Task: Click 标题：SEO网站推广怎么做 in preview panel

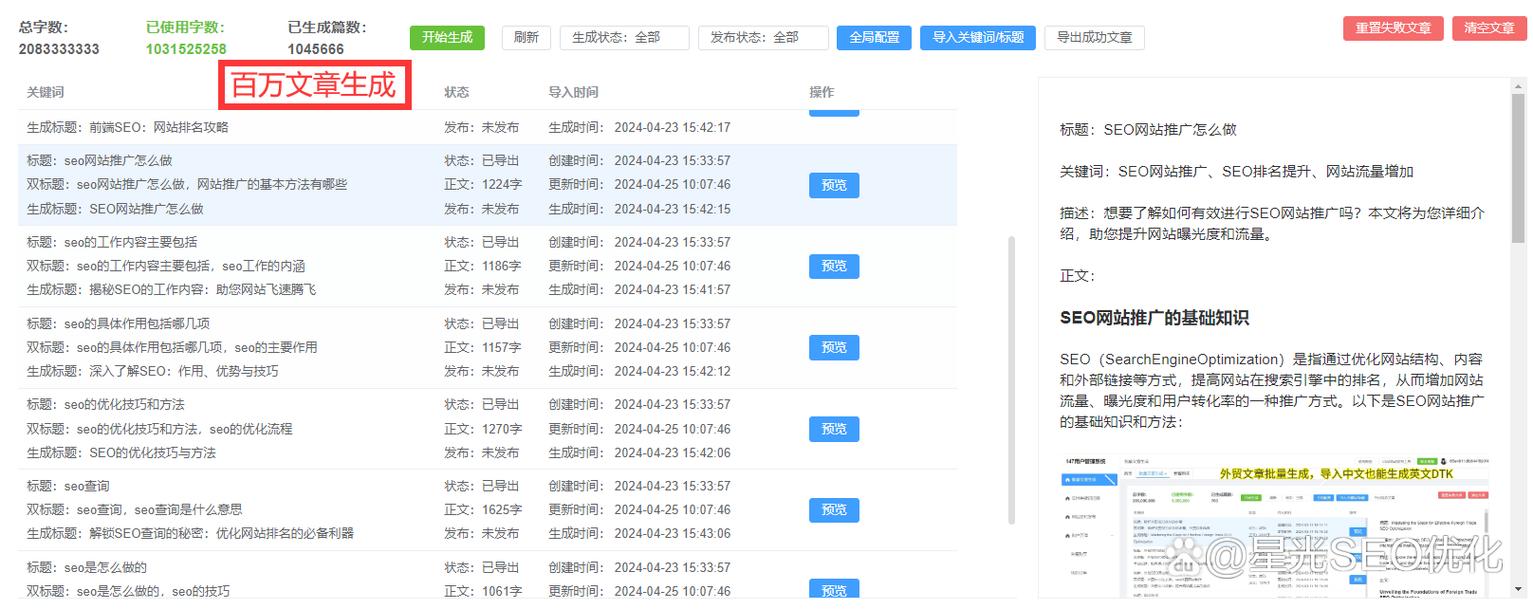Action: click(x=1148, y=129)
